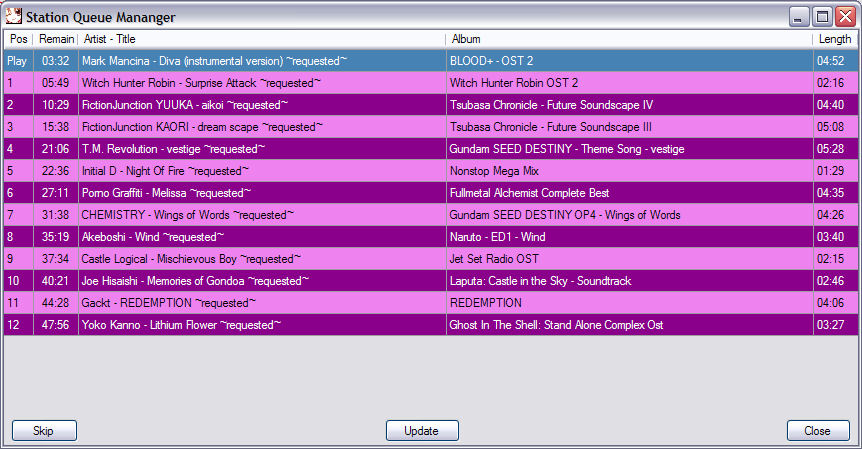
Task: Select the playing track Mark Mancina - Diva
Action: 214,61
